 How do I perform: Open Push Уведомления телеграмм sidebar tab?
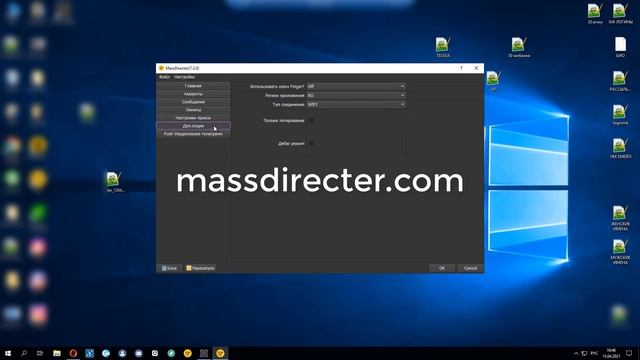click(x=193, y=133)
